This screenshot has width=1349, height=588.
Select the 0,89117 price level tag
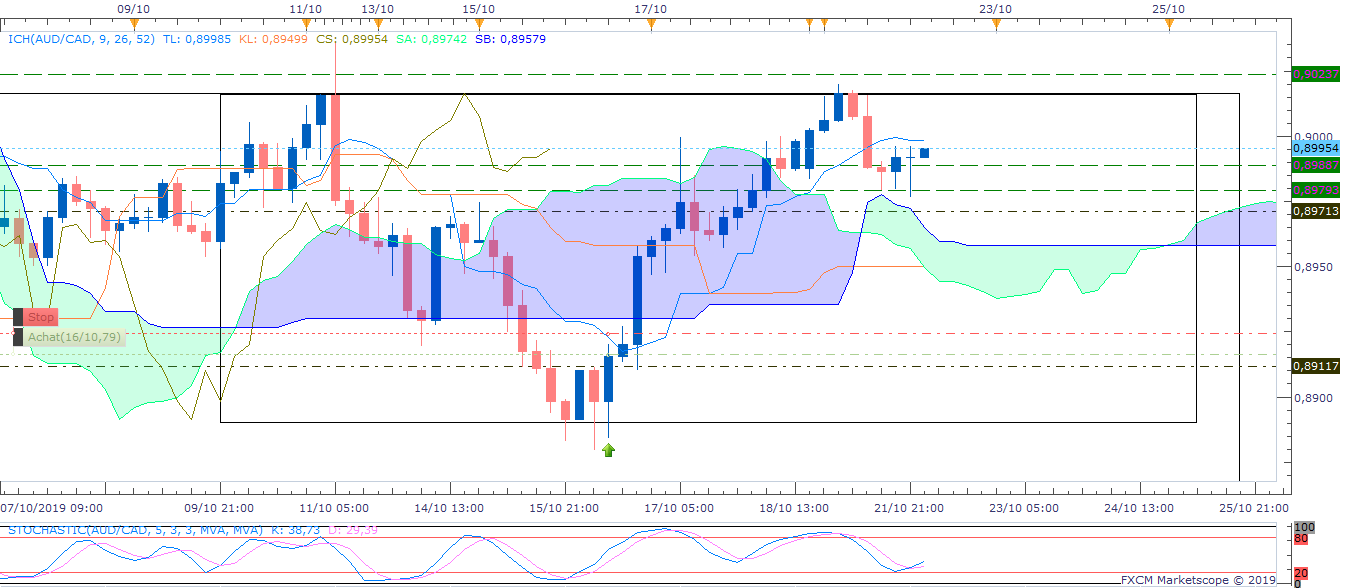pyautogui.click(x=1316, y=366)
